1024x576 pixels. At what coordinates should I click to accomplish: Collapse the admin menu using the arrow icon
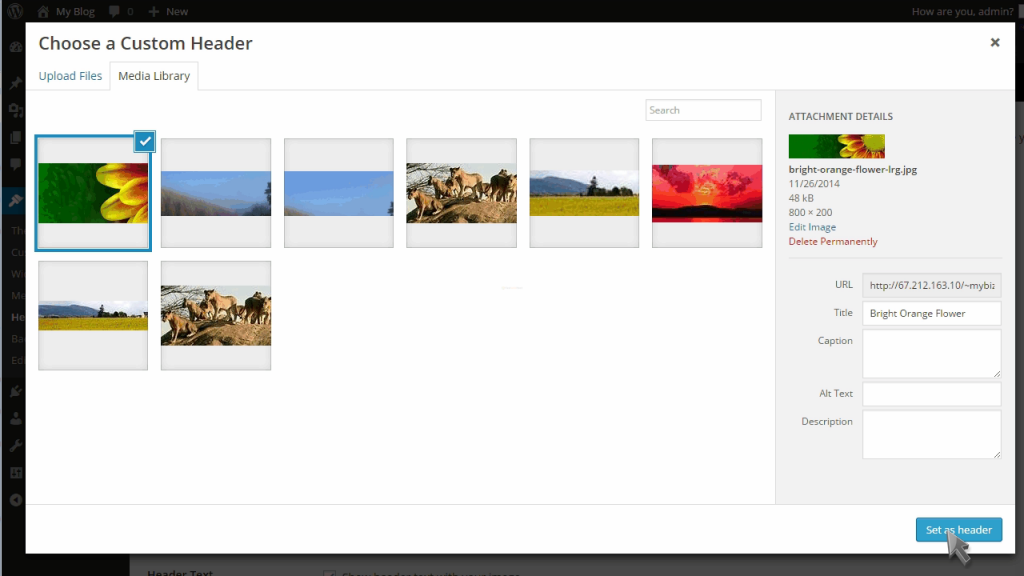pos(14,499)
